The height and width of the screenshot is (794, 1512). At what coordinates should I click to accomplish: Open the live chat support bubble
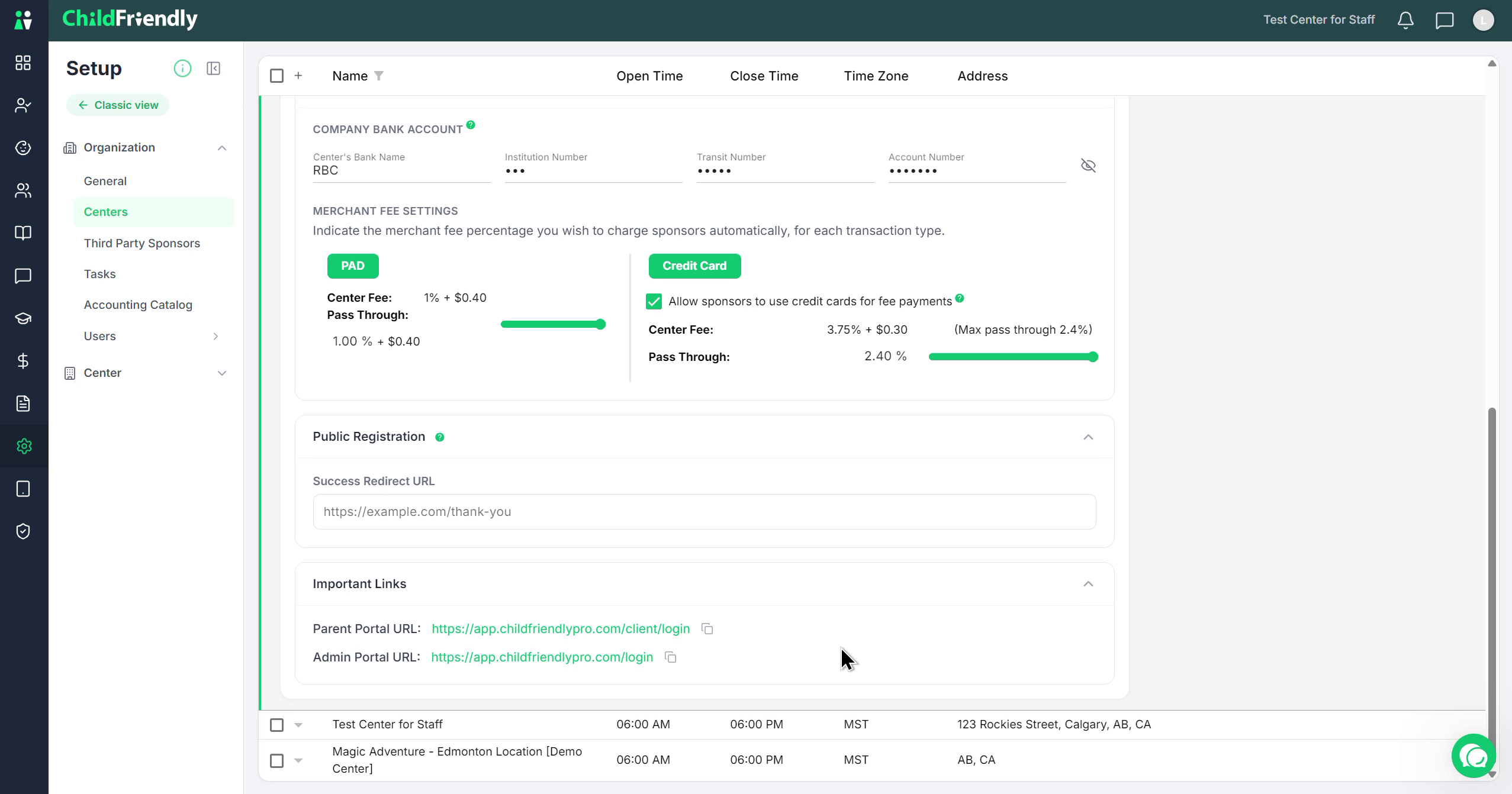[x=1474, y=756]
